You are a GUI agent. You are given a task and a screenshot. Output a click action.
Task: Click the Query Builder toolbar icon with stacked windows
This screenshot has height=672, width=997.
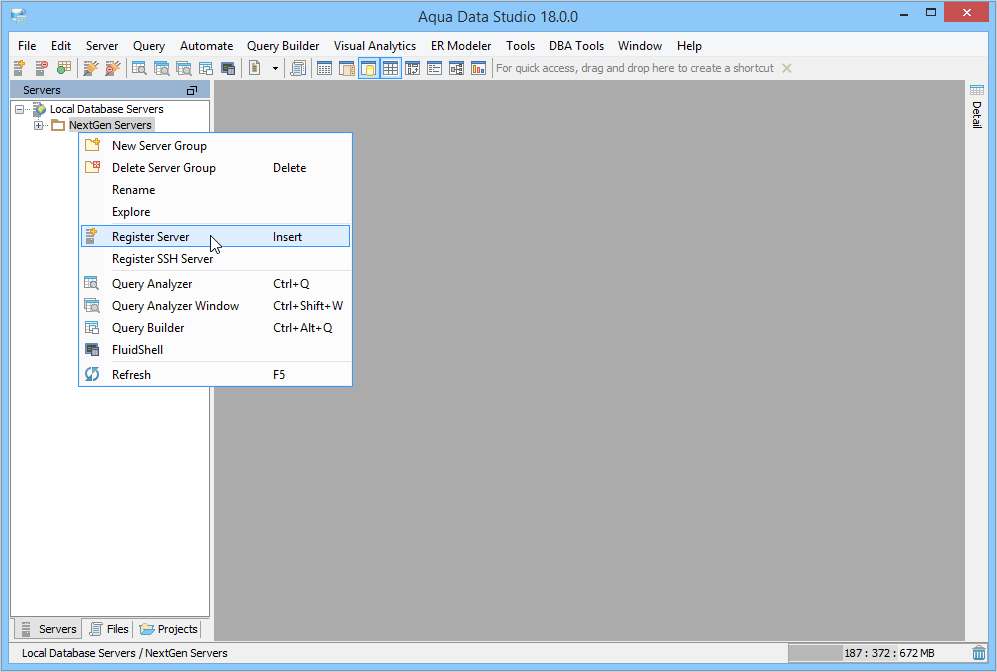(x=205, y=68)
